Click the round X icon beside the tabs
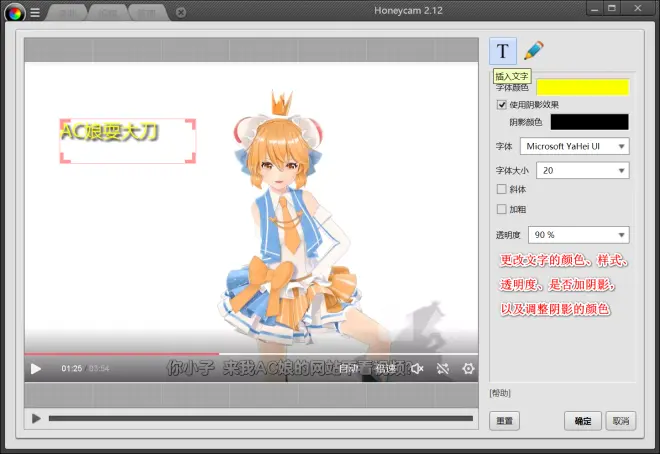This screenshot has width=660, height=454. [181, 13]
